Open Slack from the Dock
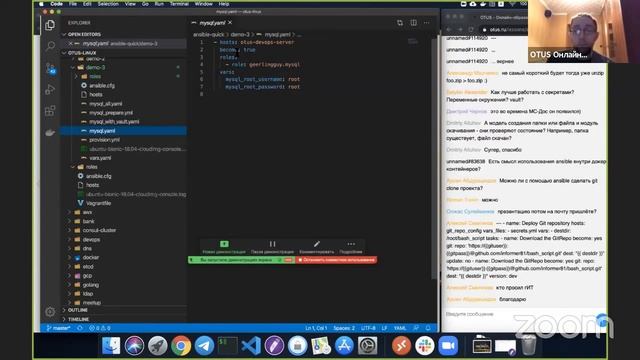The image size is (640, 360). (424, 346)
